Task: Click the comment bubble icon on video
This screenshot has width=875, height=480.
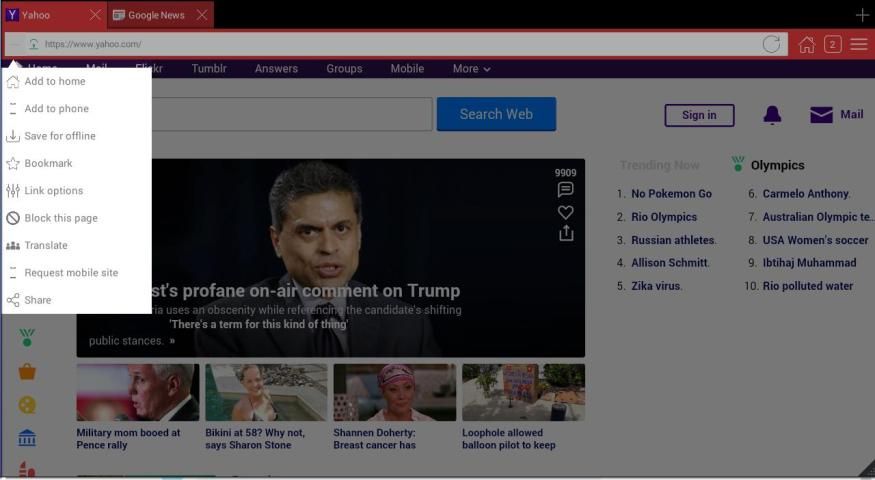Action: (566, 190)
